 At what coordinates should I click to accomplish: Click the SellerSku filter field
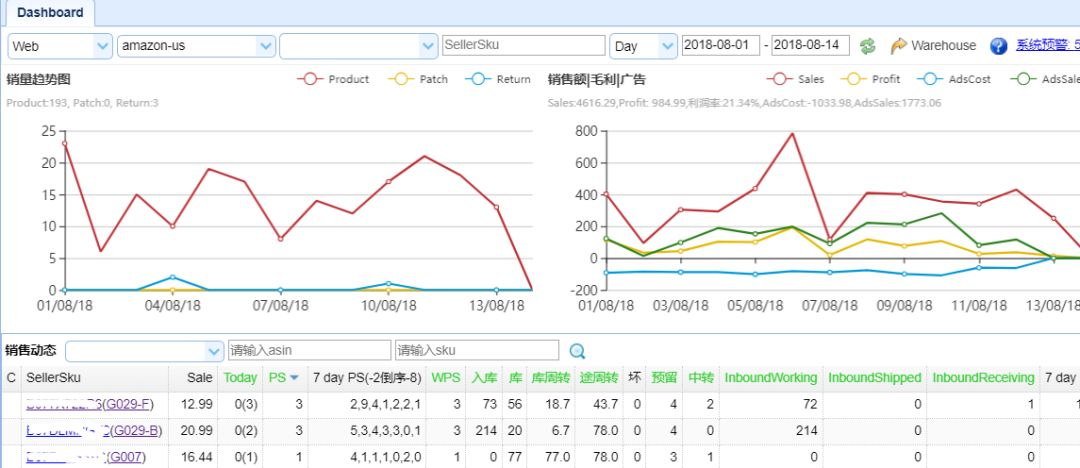pyautogui.click(x=523, y=45)
